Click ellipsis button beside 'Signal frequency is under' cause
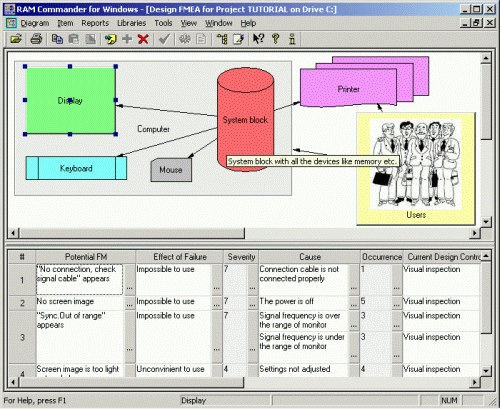Image resolution: width=500 pixels, height=409 pixels. 354,347
